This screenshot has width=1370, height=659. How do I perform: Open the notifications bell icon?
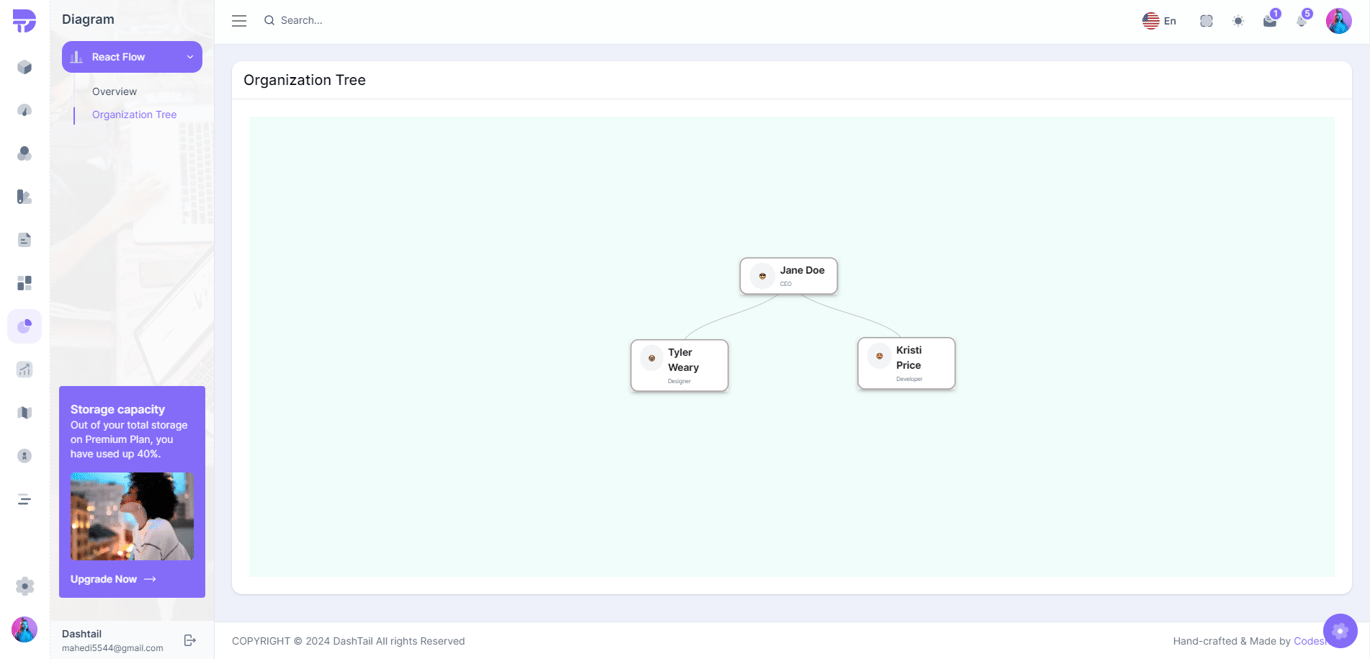pos(1302,21)
